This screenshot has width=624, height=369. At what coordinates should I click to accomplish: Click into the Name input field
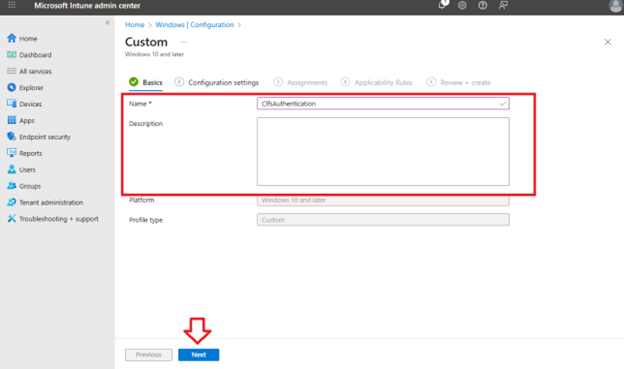point(383,103)
